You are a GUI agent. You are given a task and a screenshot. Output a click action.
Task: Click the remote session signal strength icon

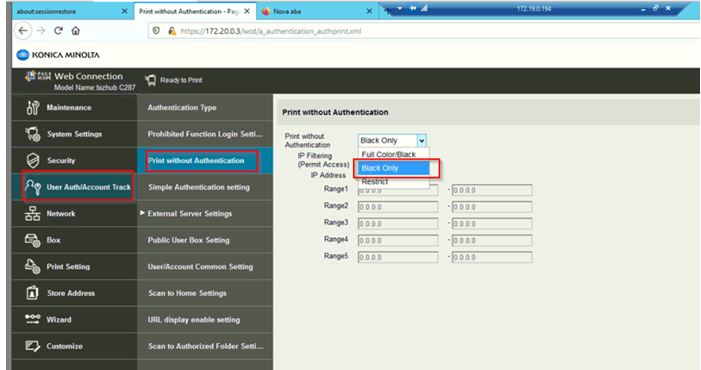click(x=424, y=8)
